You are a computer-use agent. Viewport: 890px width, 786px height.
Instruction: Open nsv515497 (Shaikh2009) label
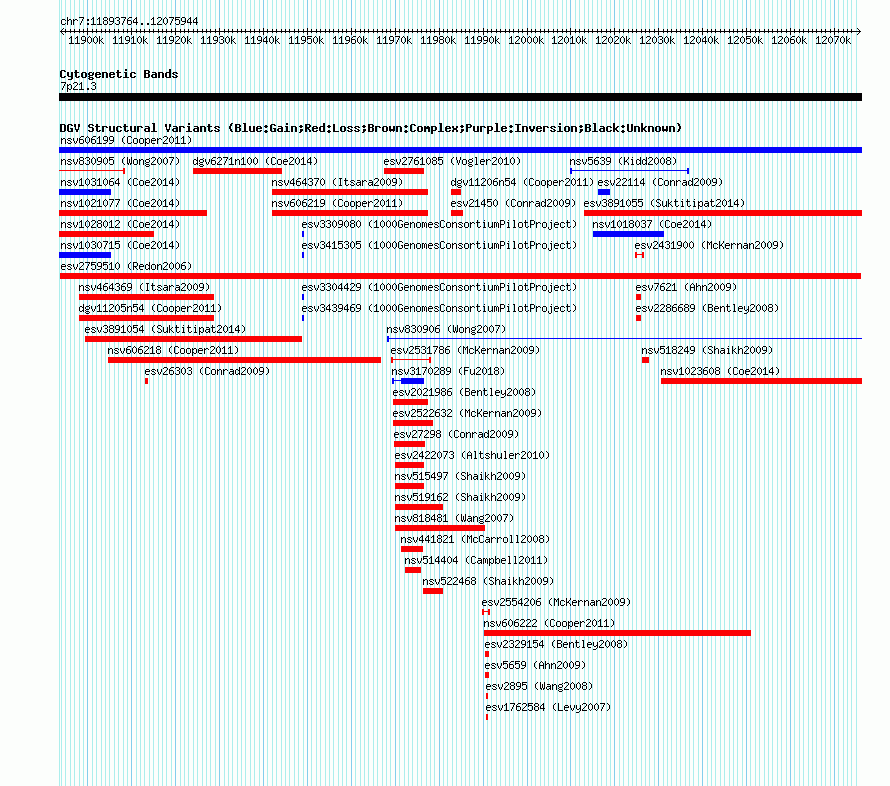[x=460, y=476]
